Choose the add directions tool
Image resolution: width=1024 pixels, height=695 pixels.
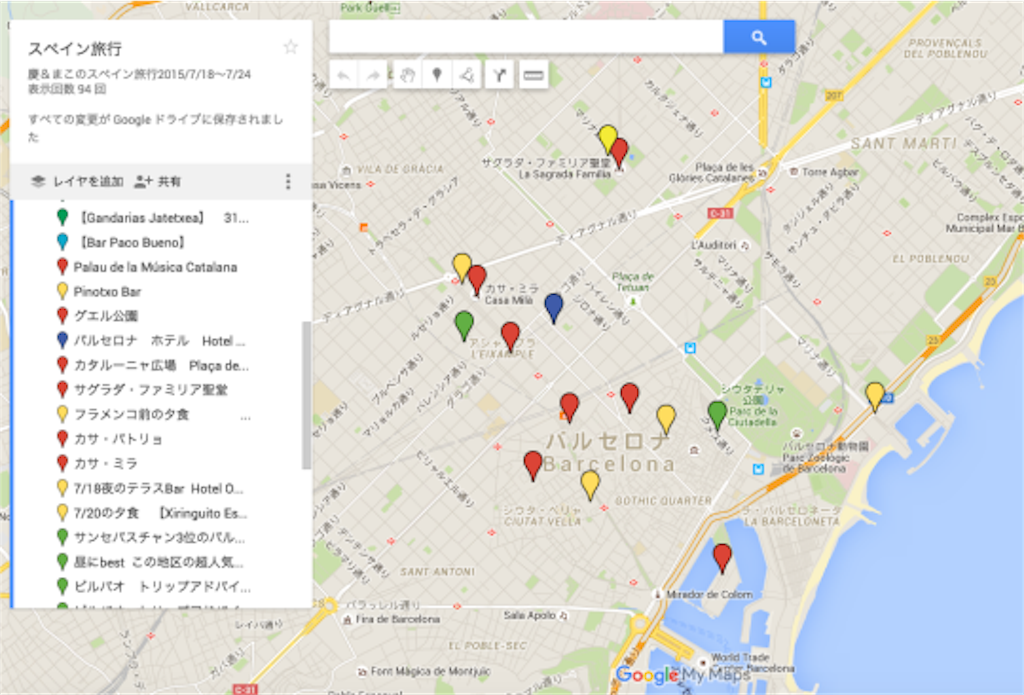(x=500, y=76)
